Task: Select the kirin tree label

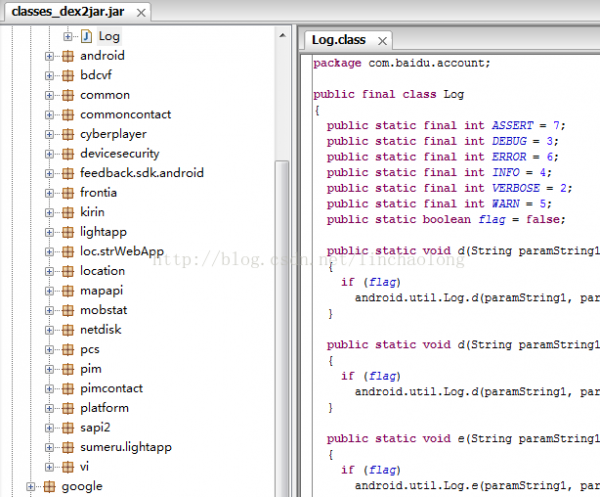Action: click(92, 212)
